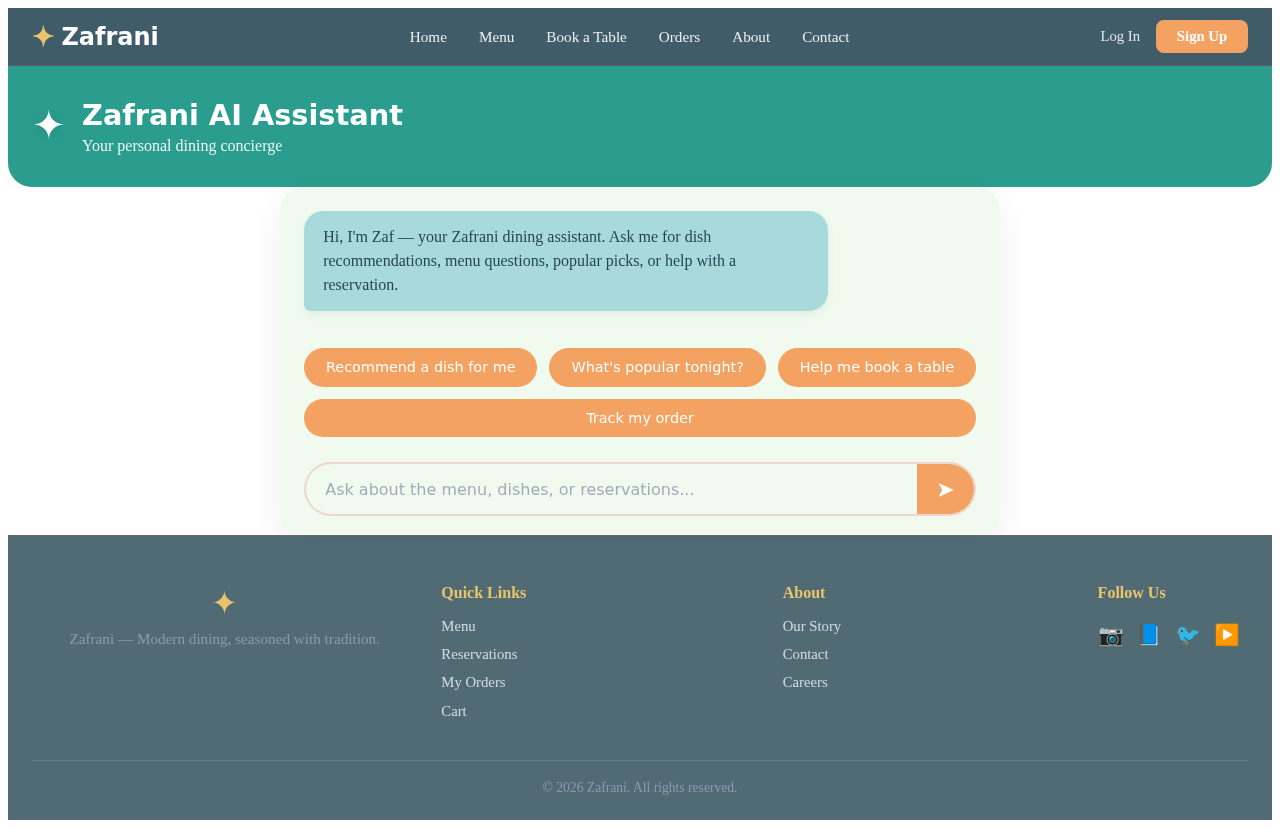This screenshot has width=1280, height=828.
Task: Open the Twitter bird icon
Action: tap(1188, 635)
